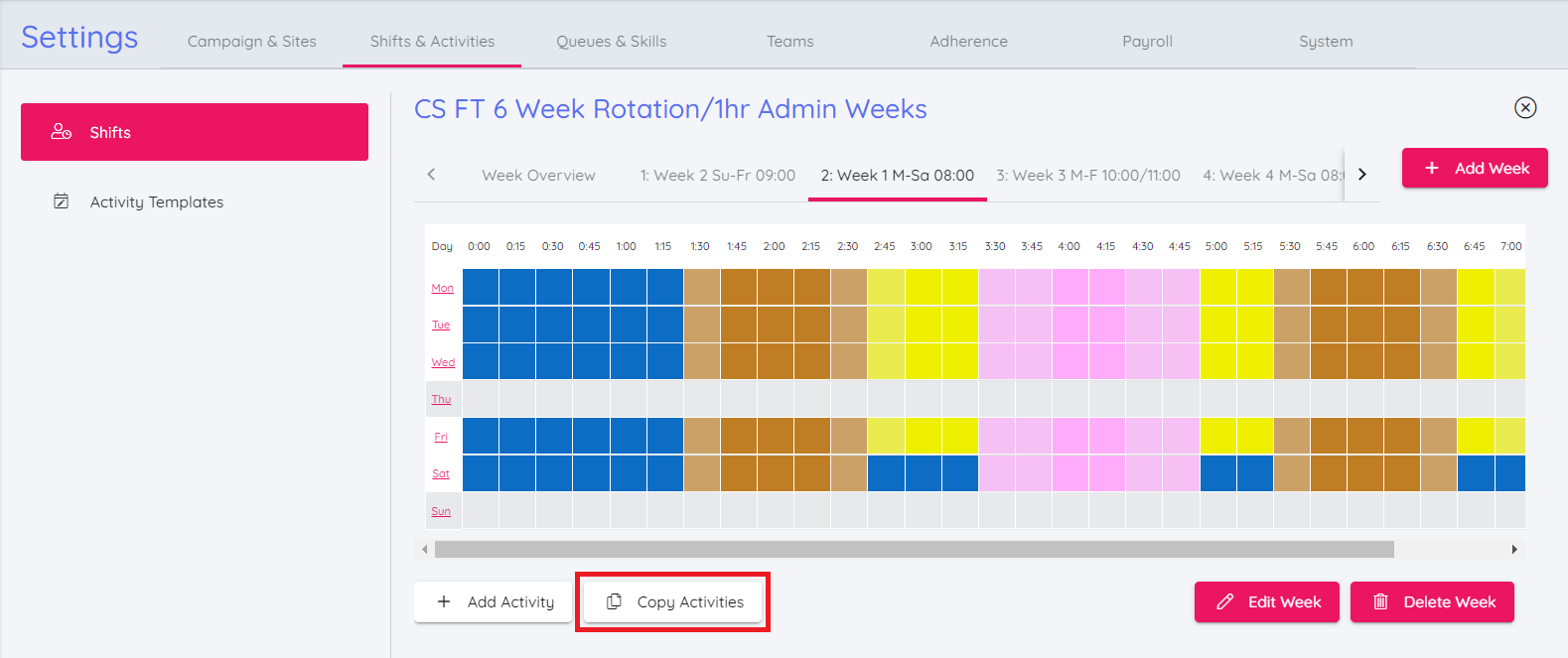The width and height of the screenshot is (1568, 658).
Task: Open the Mon day link
Action: [442, 288]
